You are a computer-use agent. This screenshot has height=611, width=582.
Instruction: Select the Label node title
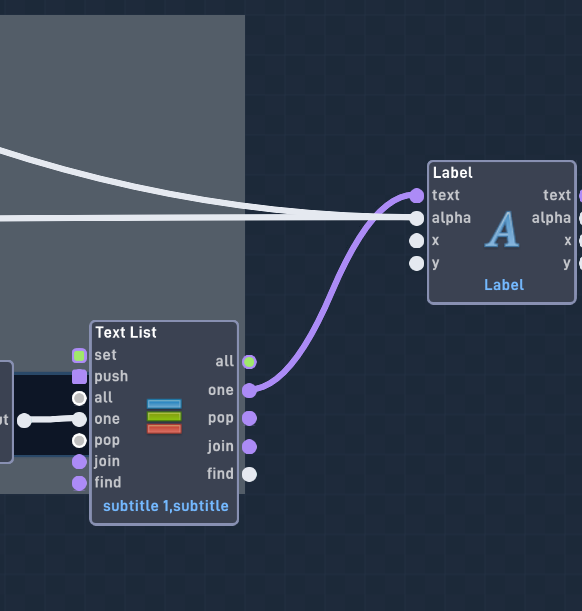click(x=453, y=173)
